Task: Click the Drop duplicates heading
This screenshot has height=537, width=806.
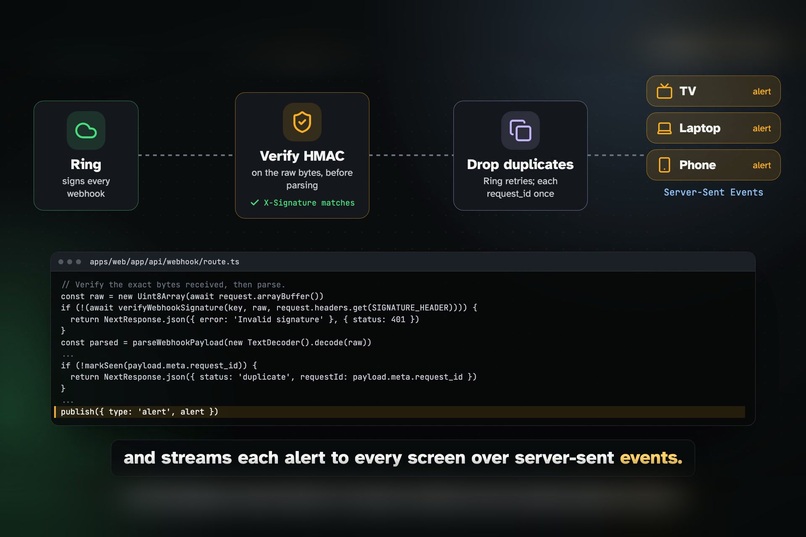Action: click(520, 164)
